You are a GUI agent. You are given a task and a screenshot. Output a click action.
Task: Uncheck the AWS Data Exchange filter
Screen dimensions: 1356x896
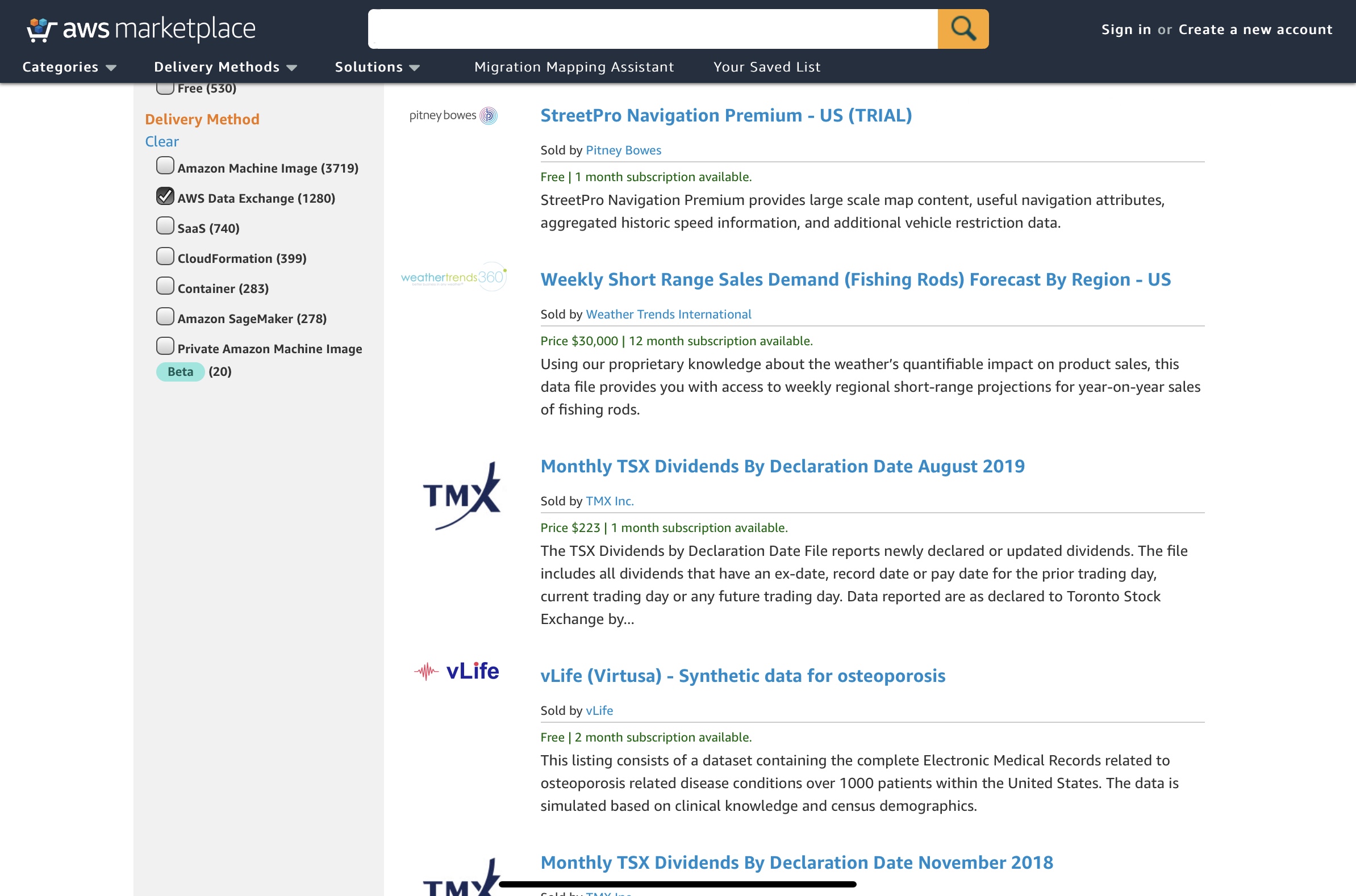[165, 196]
